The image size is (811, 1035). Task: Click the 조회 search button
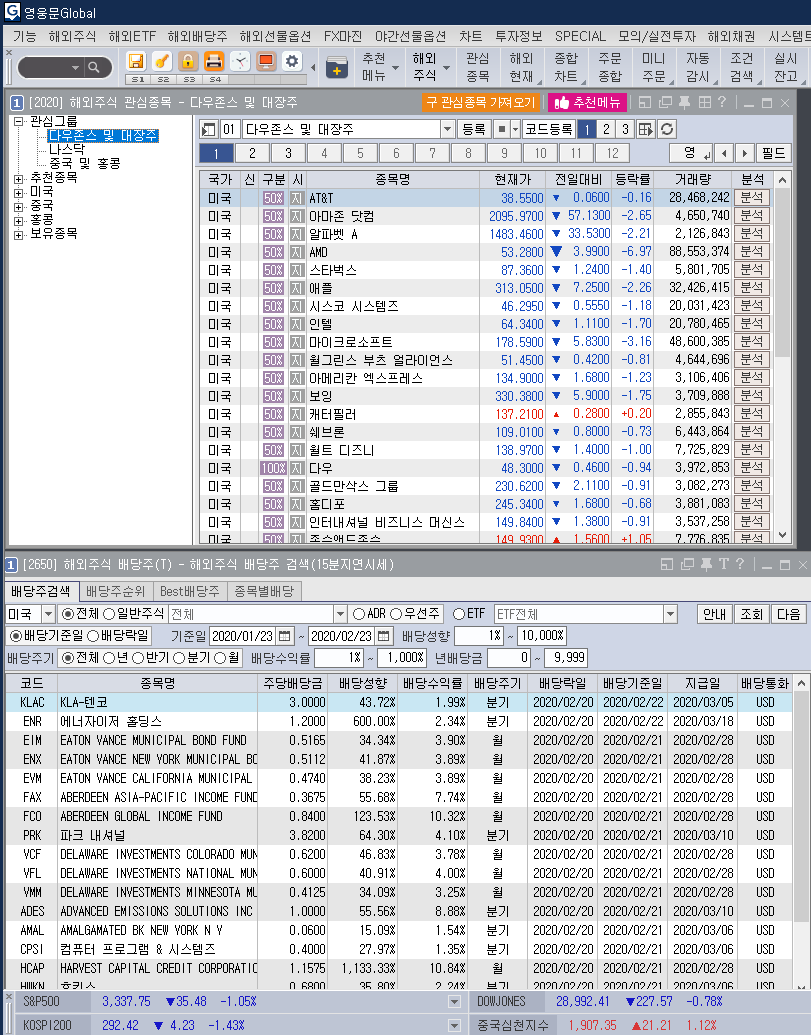point(751,615)
